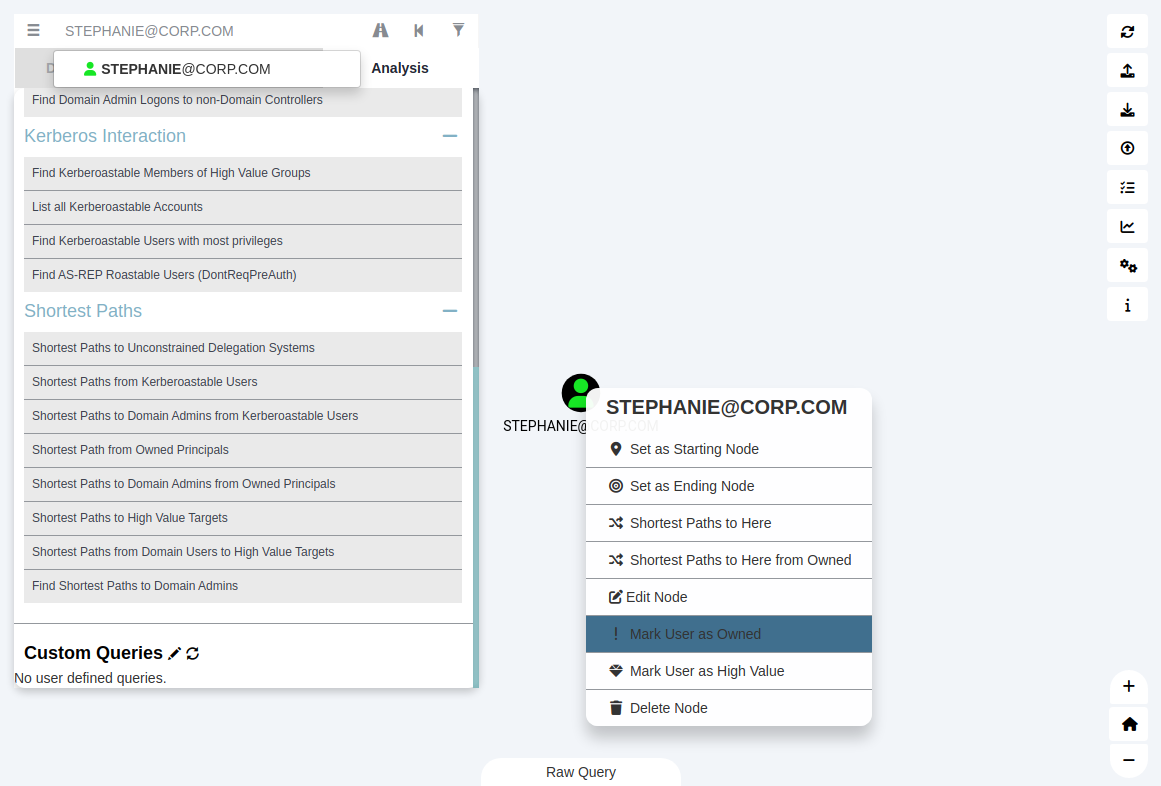
Task: Click the zoom in plus button
Action: tap(1128, 686)
